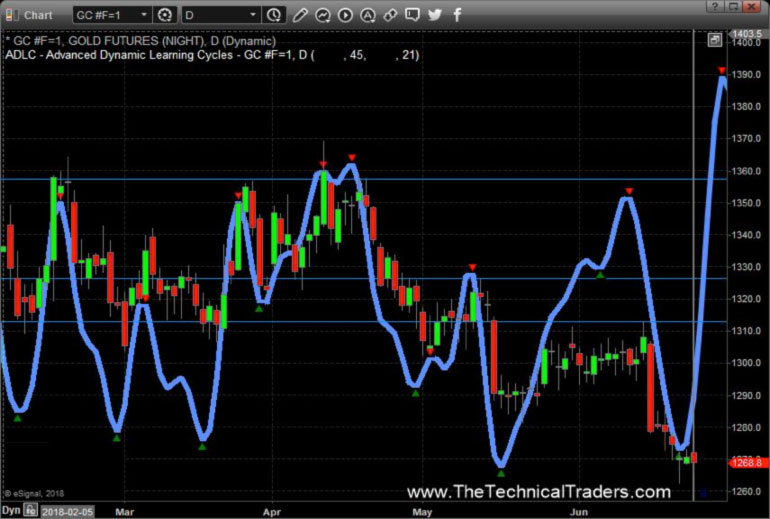Click the time template clock icon
This screenshot has width=770, height=519.
point(274,15)
